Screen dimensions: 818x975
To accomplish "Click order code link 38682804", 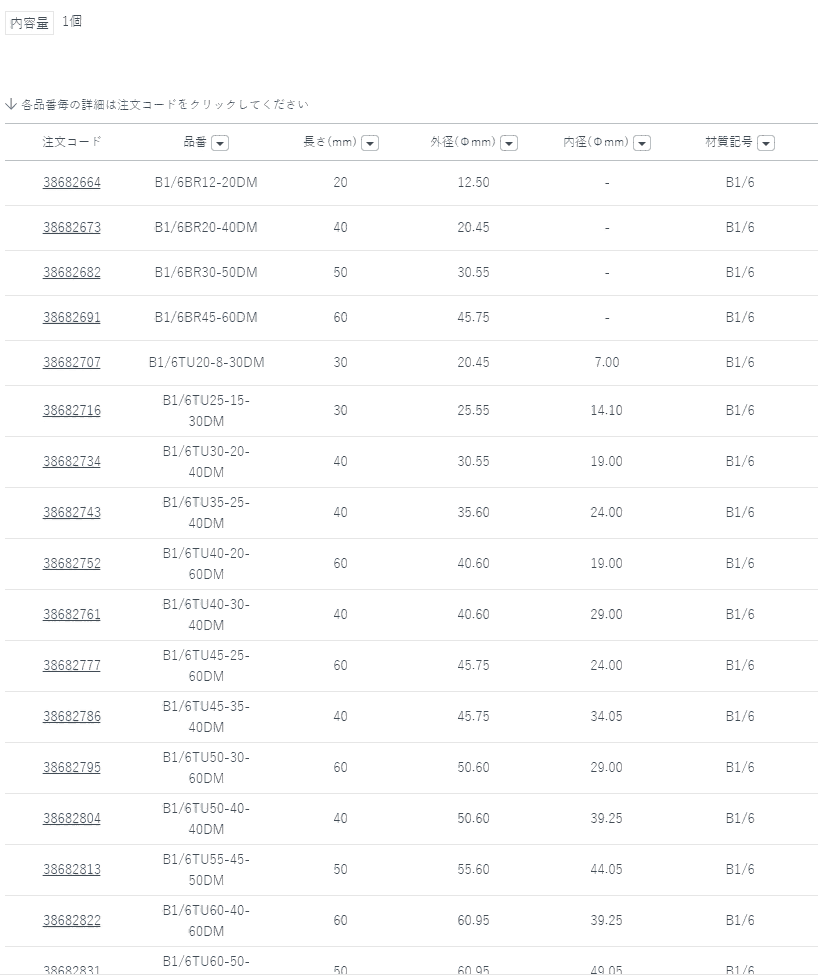I will pos(72,818).
